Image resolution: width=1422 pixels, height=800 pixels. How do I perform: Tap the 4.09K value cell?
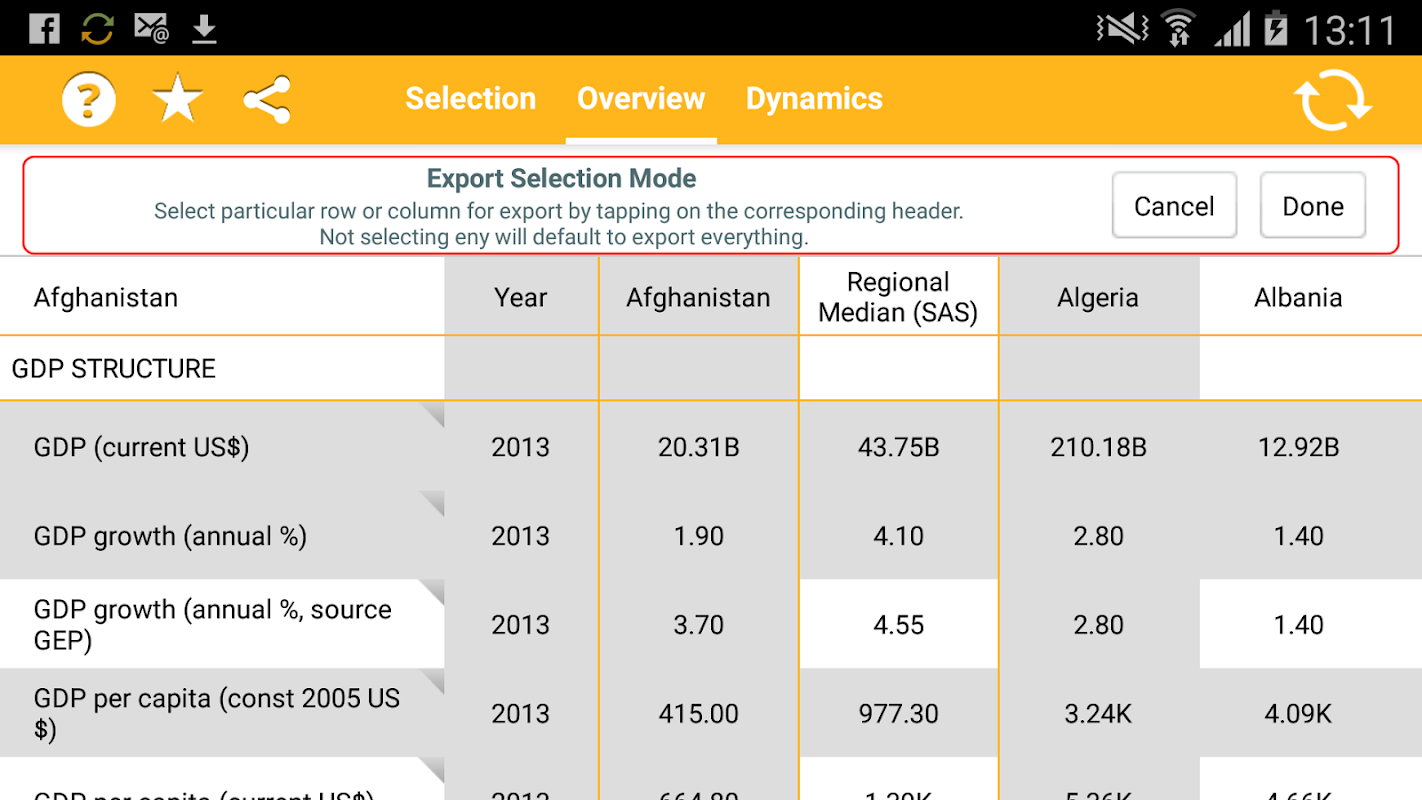click(1298, 714)
